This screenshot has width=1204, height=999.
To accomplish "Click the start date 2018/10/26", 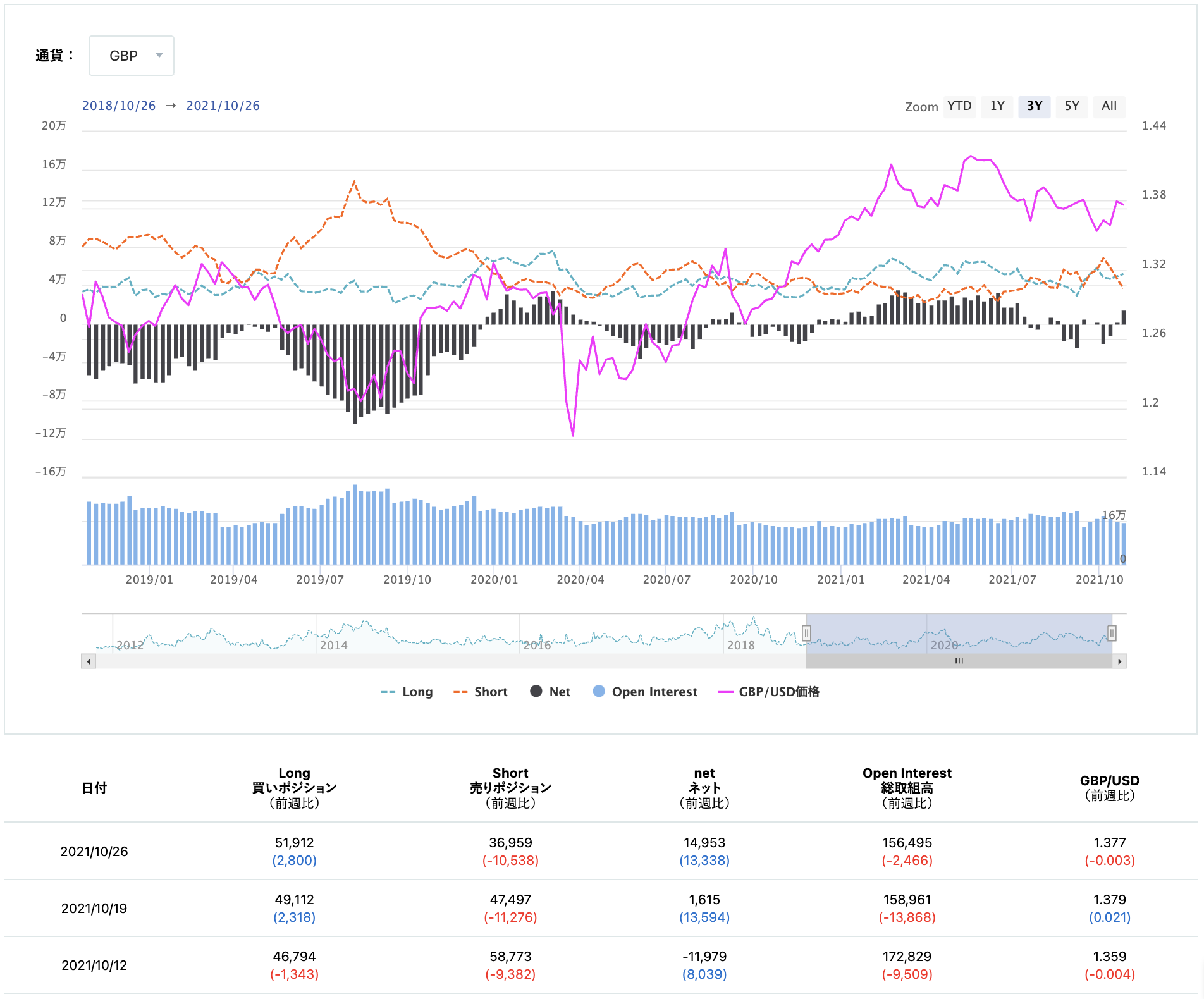I will 119,106.
